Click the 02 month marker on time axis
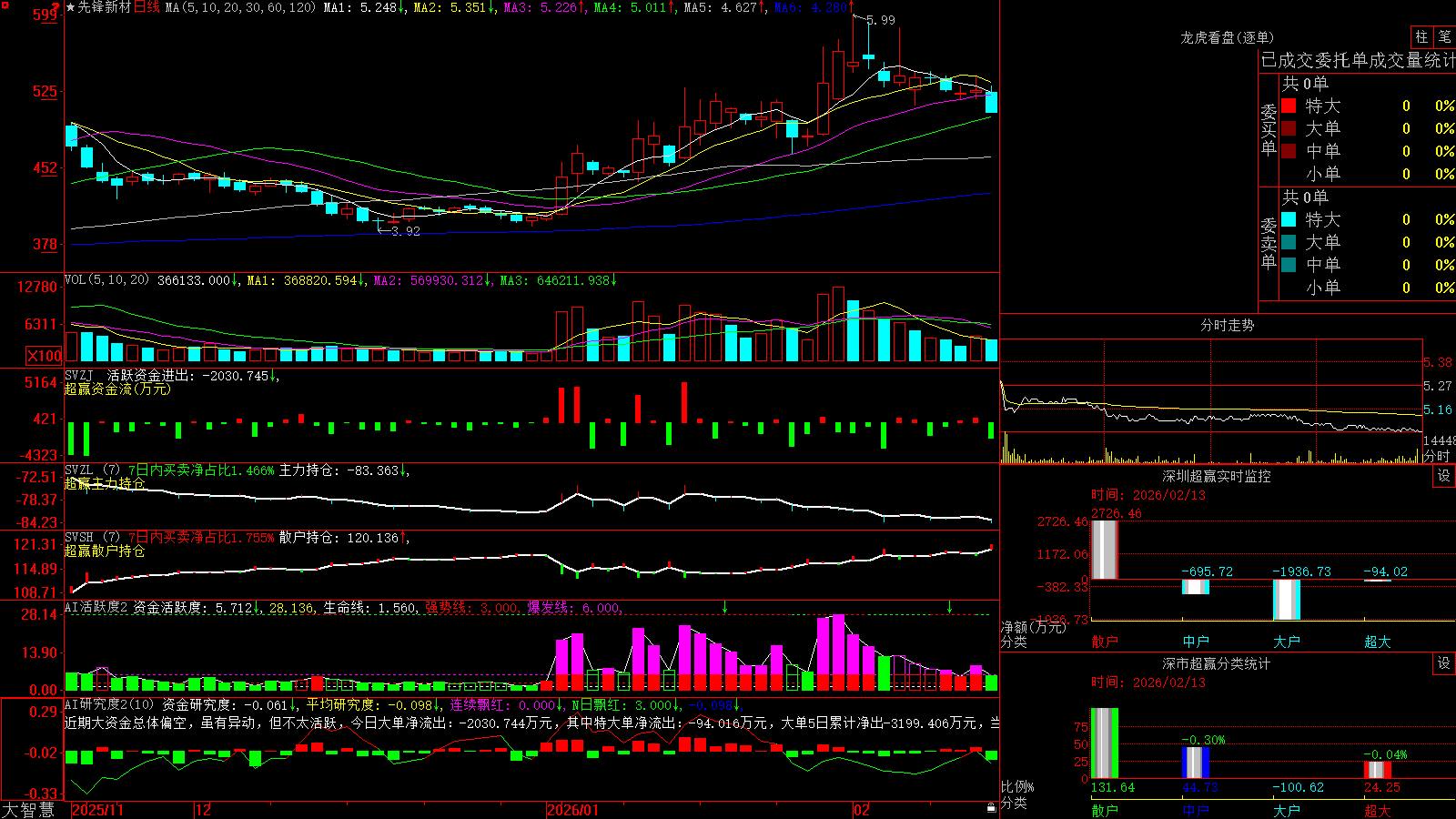The height and width of the screenshot is (819, 1456). 861,810
